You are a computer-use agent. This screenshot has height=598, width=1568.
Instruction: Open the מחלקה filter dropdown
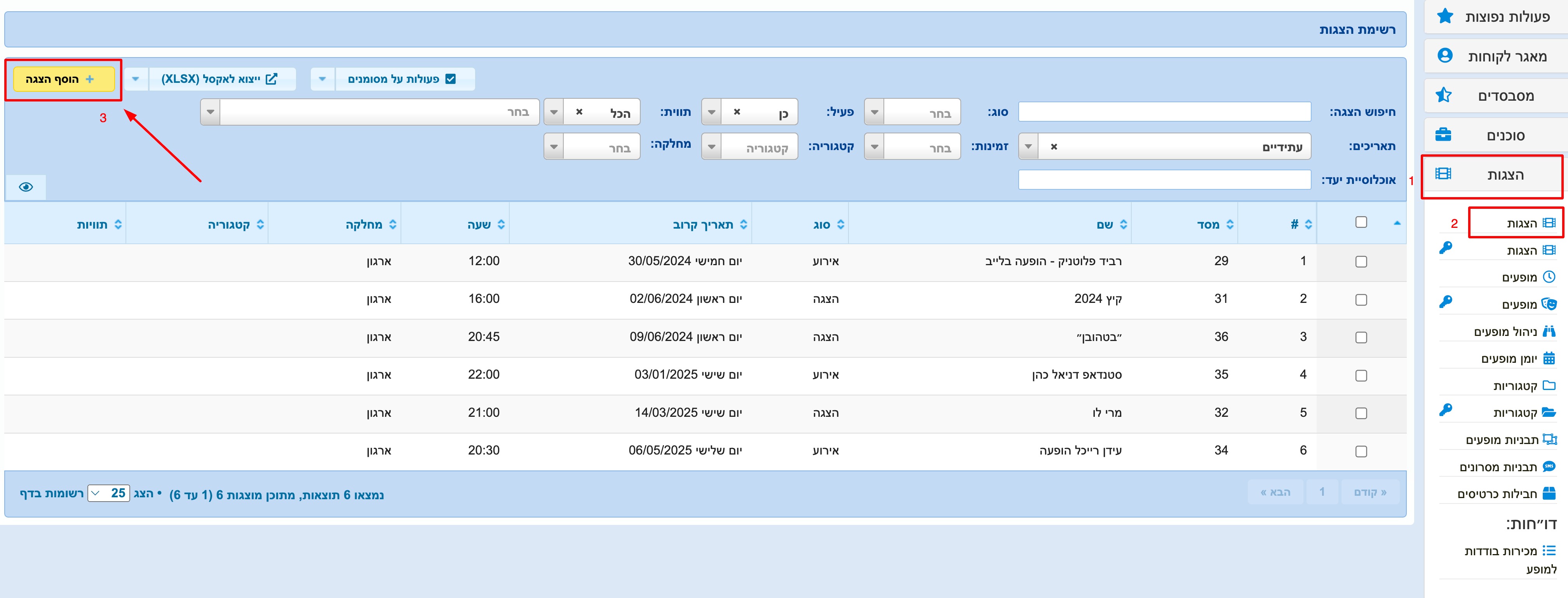[592, 147]
